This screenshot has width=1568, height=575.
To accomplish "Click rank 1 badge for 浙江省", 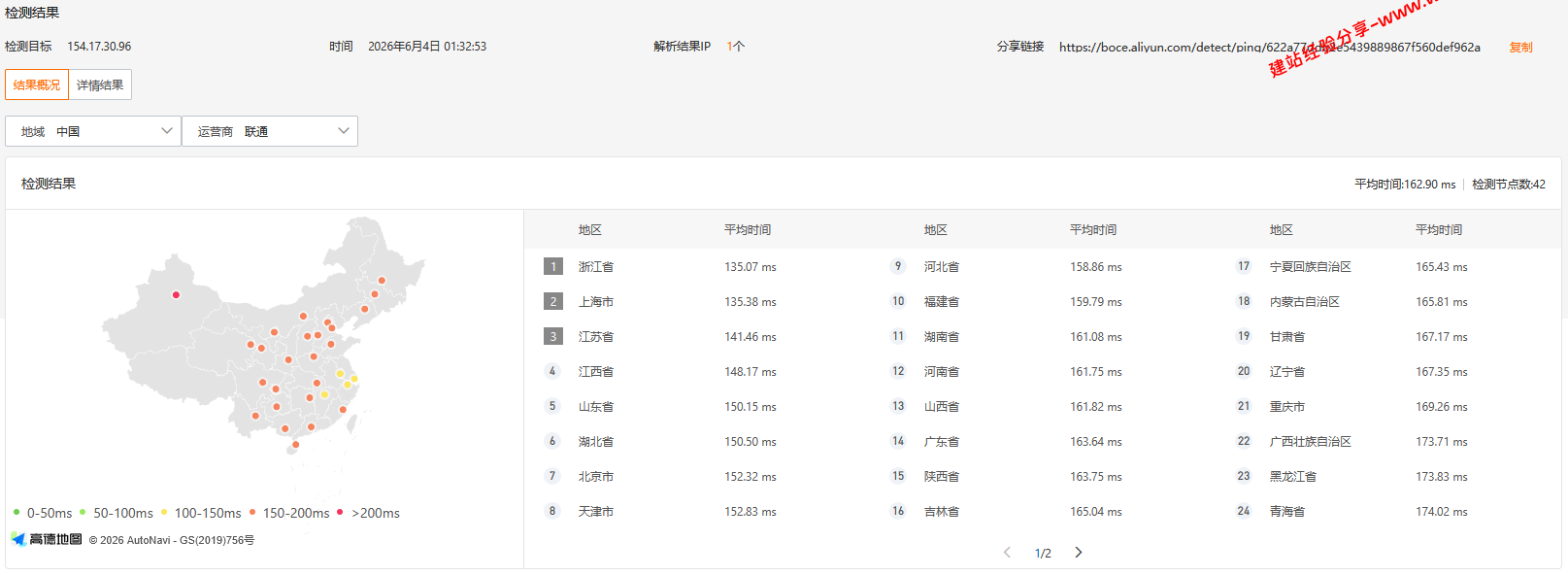I will coord(553,266).
